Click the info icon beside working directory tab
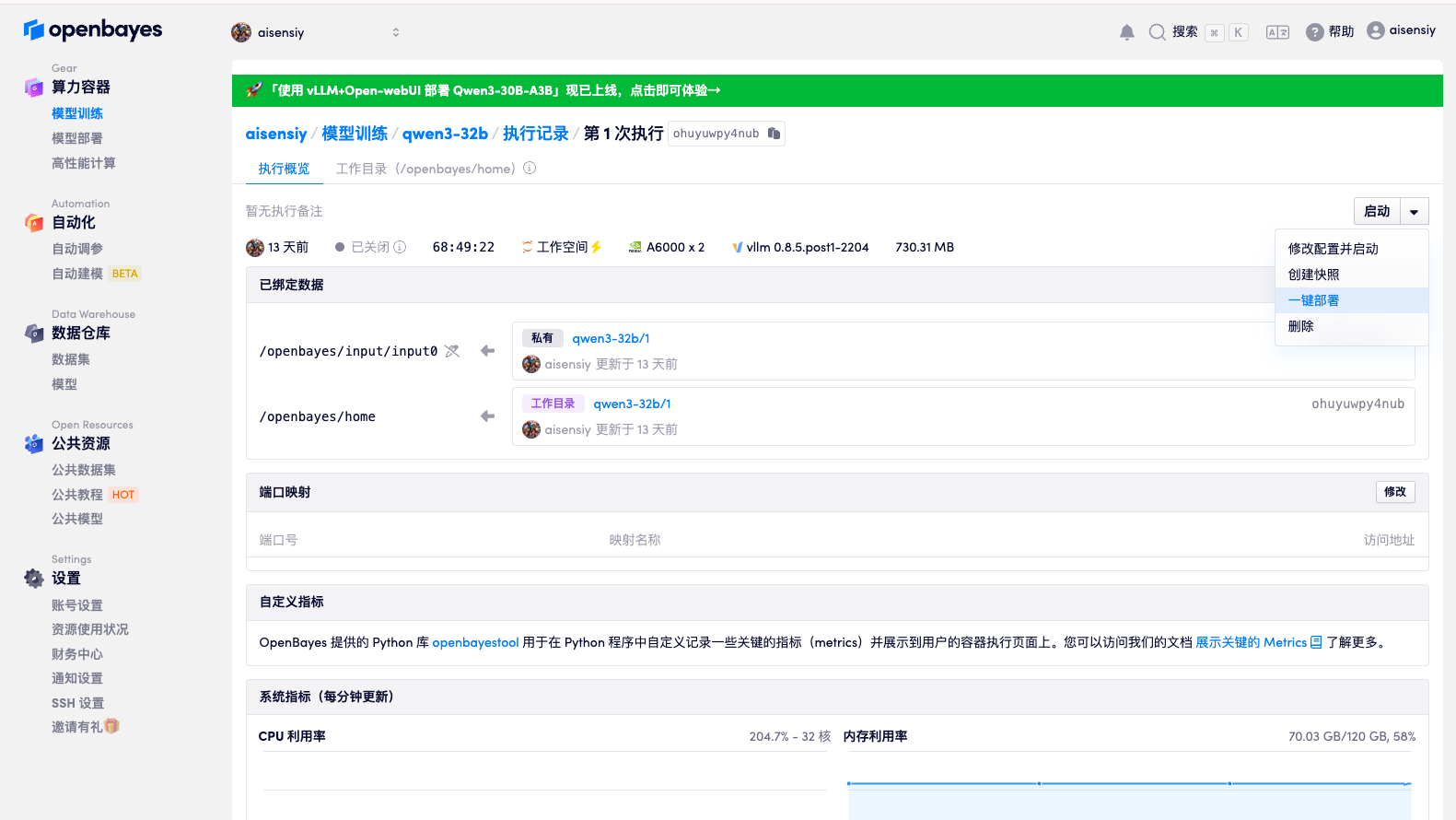This screenshot has height=820, width=1456. coord(530,169)
